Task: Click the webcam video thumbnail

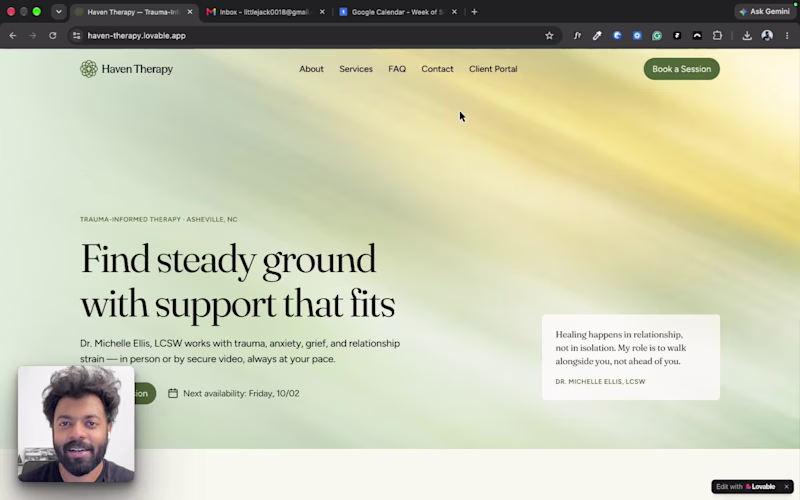Action: click(x=76, y=423)
